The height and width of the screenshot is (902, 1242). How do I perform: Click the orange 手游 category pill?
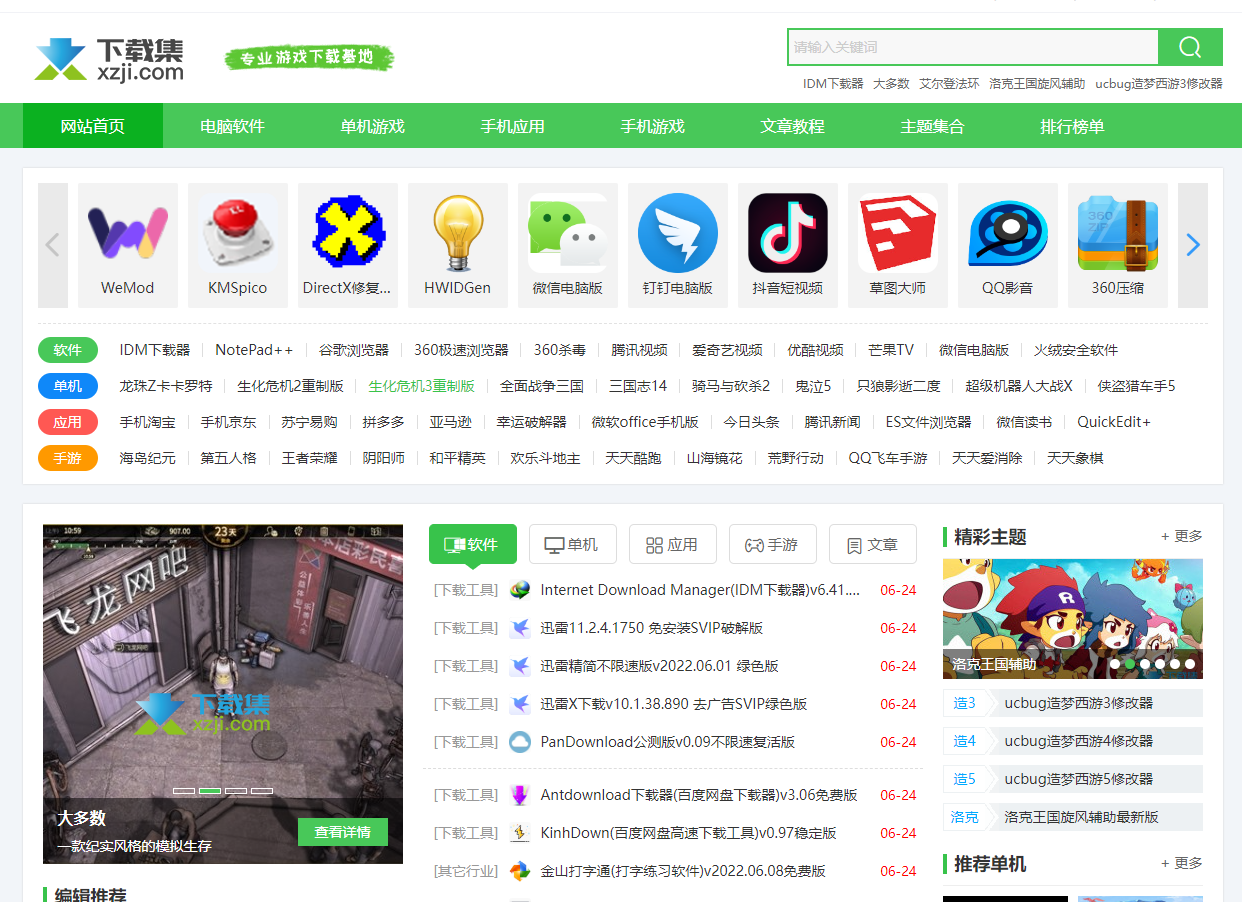pos(68,458)
